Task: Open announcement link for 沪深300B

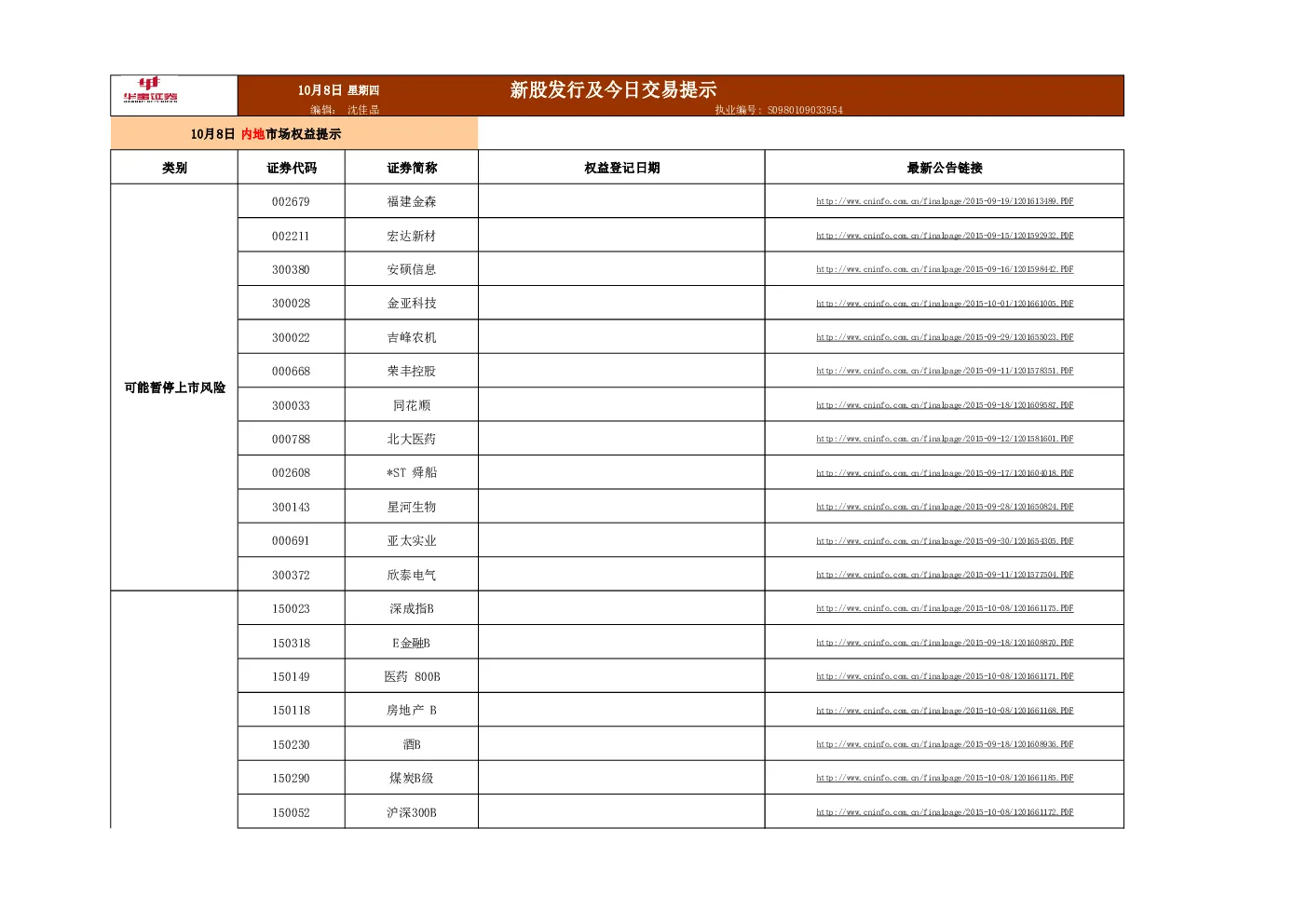Action: tap(945, 812)
